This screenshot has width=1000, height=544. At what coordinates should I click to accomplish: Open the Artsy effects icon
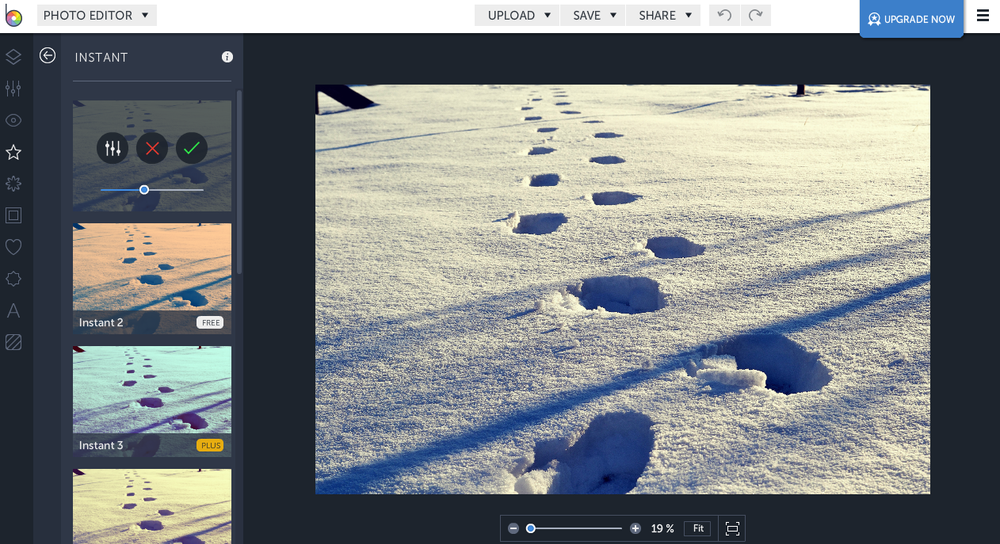[x=13, y=184]
